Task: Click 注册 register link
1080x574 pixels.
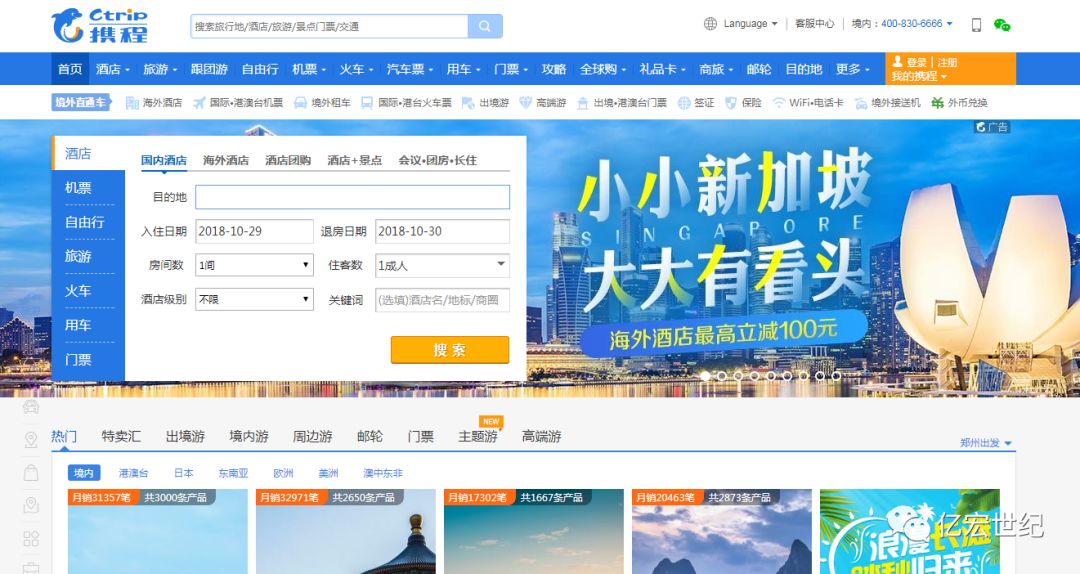Action: 947,63
